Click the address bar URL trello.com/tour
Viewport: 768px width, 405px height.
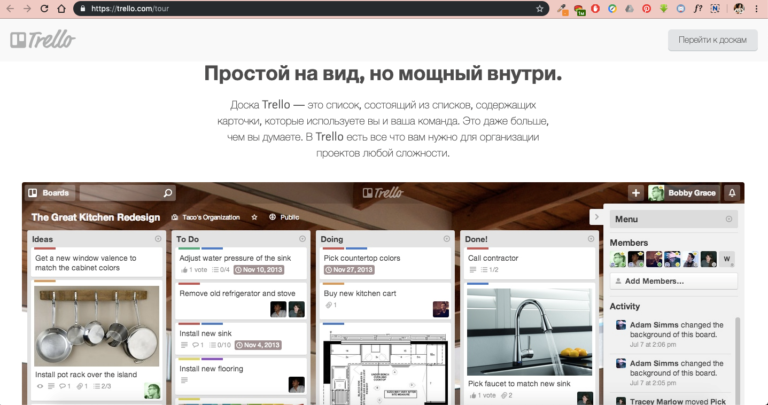coord(130,8)
